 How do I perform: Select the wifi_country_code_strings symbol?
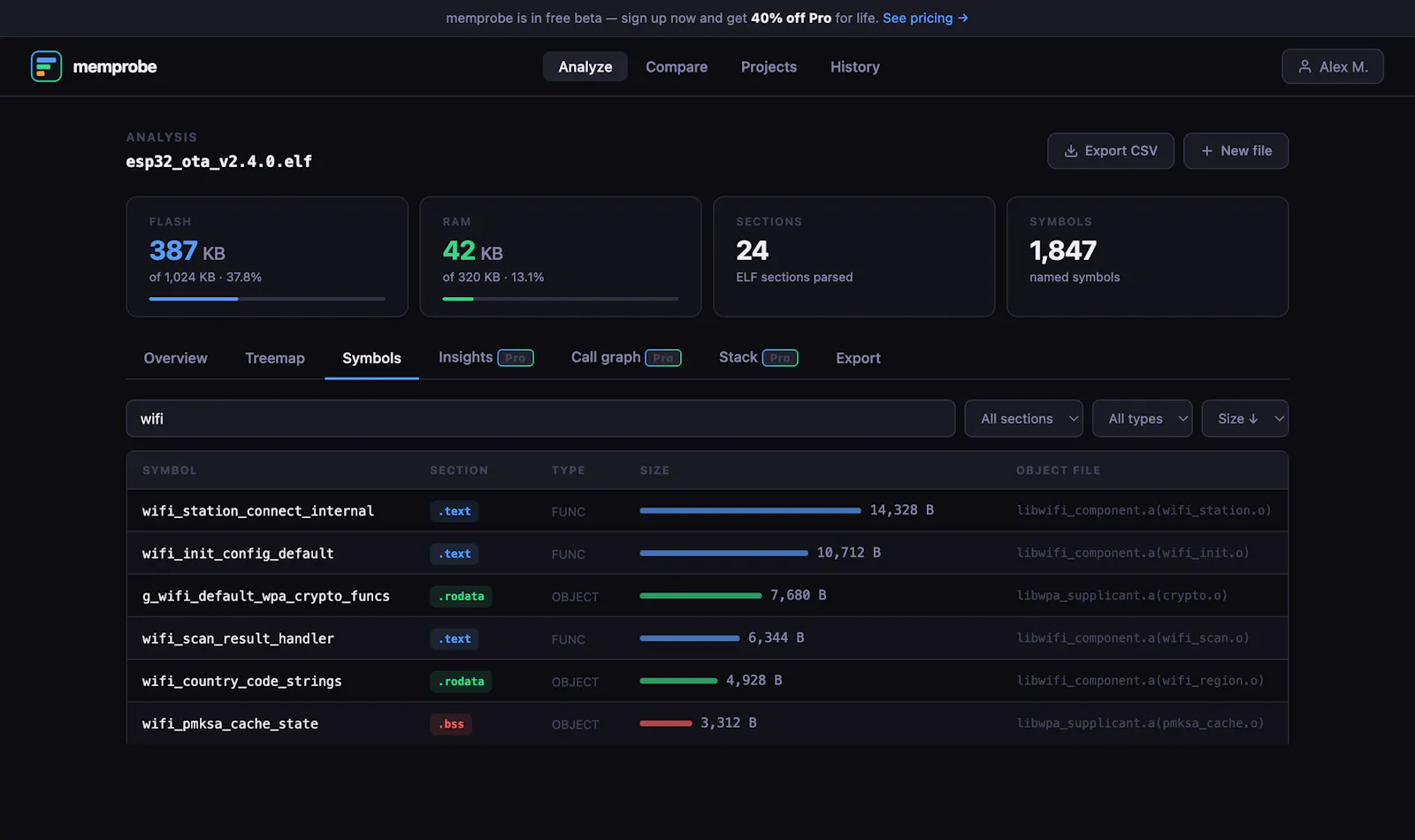(x=242, y=681)
